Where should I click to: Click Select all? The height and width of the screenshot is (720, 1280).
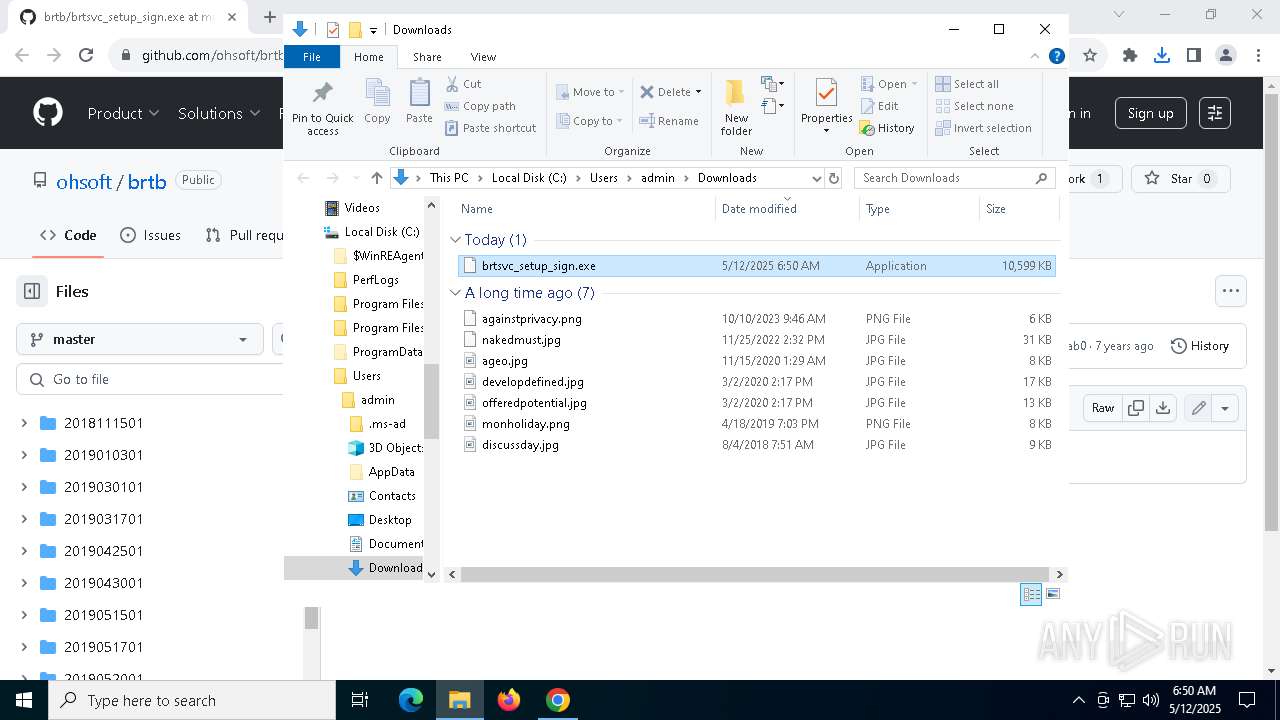967,84
